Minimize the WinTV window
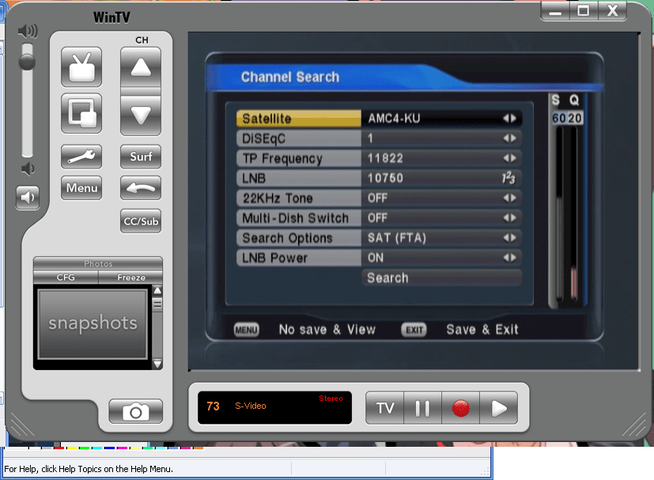654x480 pixels. [555, 11]
